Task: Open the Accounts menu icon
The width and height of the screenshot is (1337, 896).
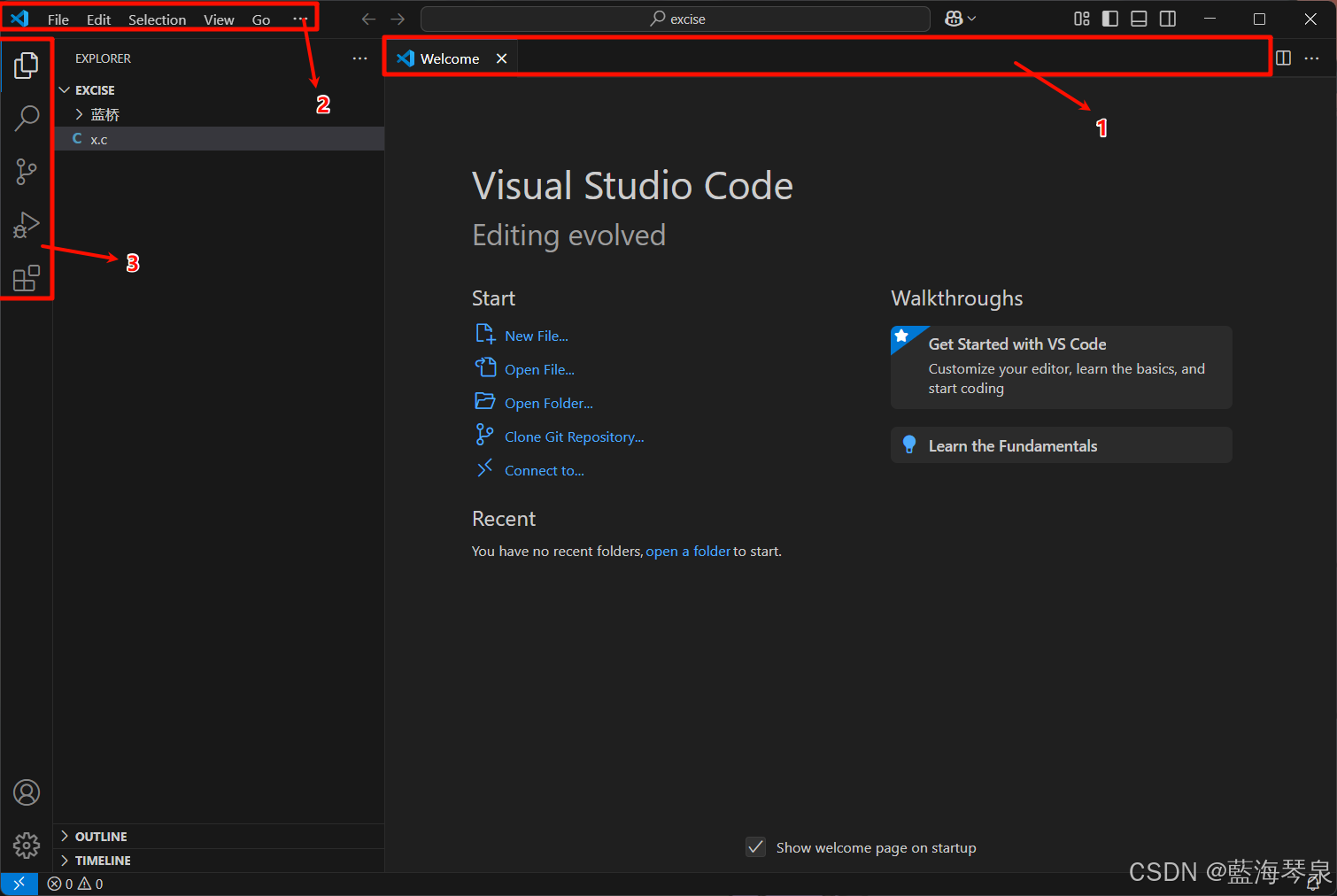Action: point(27,792)
